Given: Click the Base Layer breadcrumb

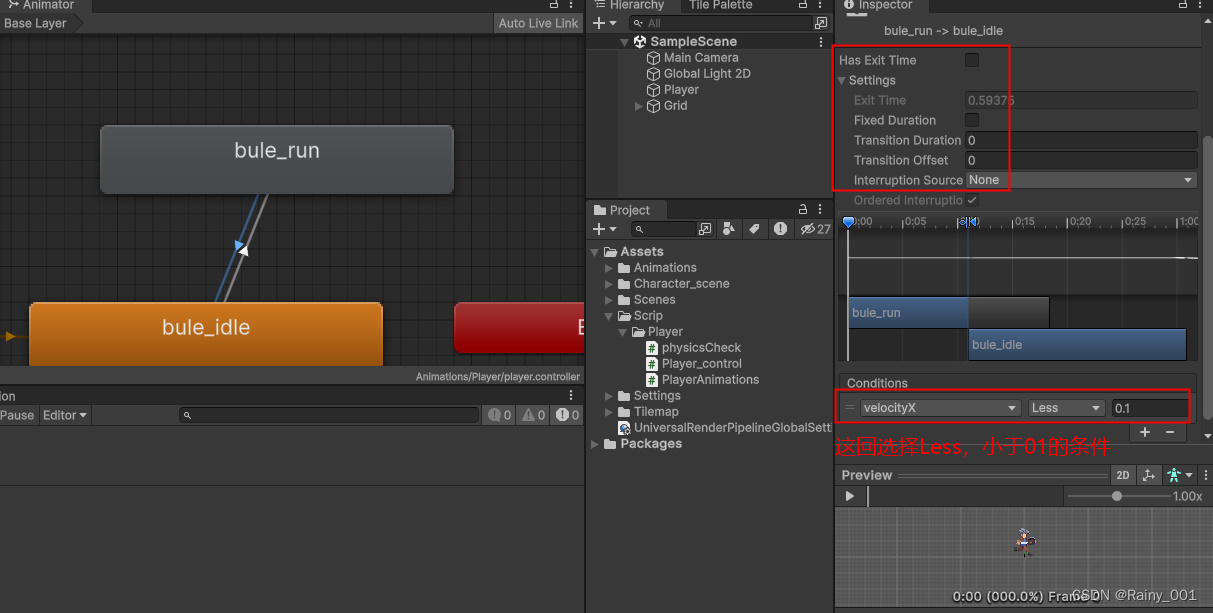Looking at the screenshot, I should coord(36,23).
